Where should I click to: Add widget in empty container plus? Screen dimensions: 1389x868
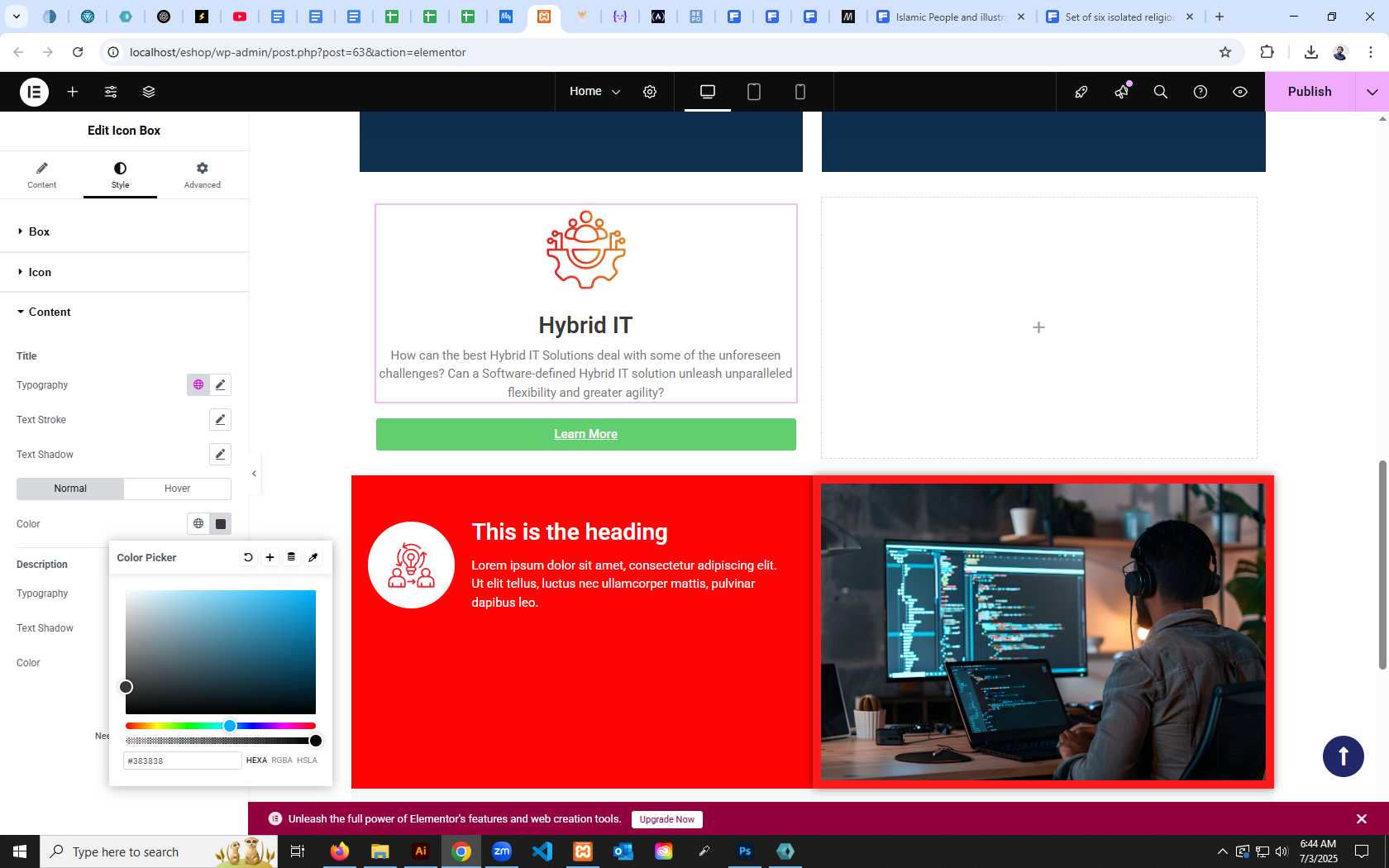(x=1038, y=327)
